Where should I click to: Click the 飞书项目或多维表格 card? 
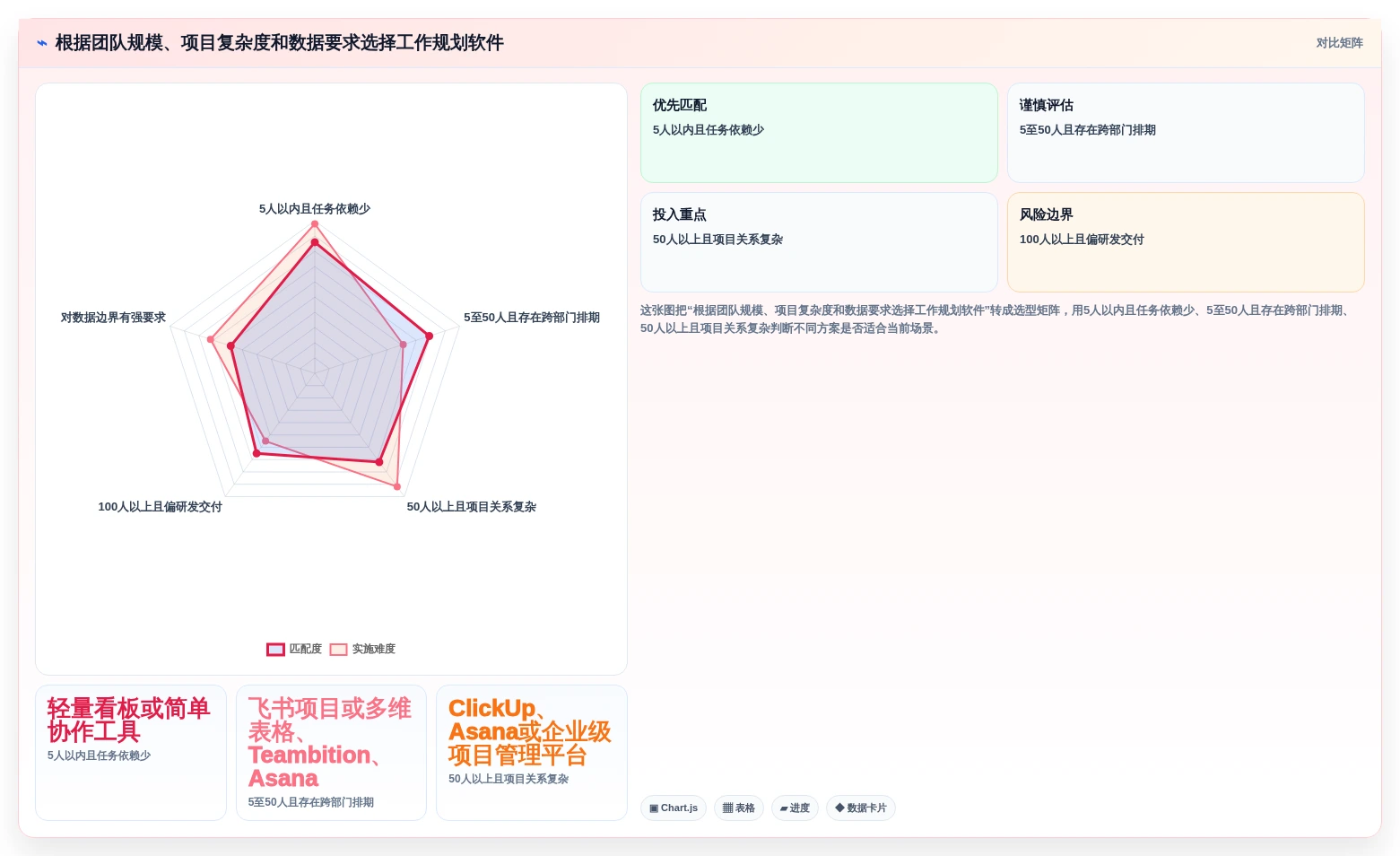coord(331,753)
